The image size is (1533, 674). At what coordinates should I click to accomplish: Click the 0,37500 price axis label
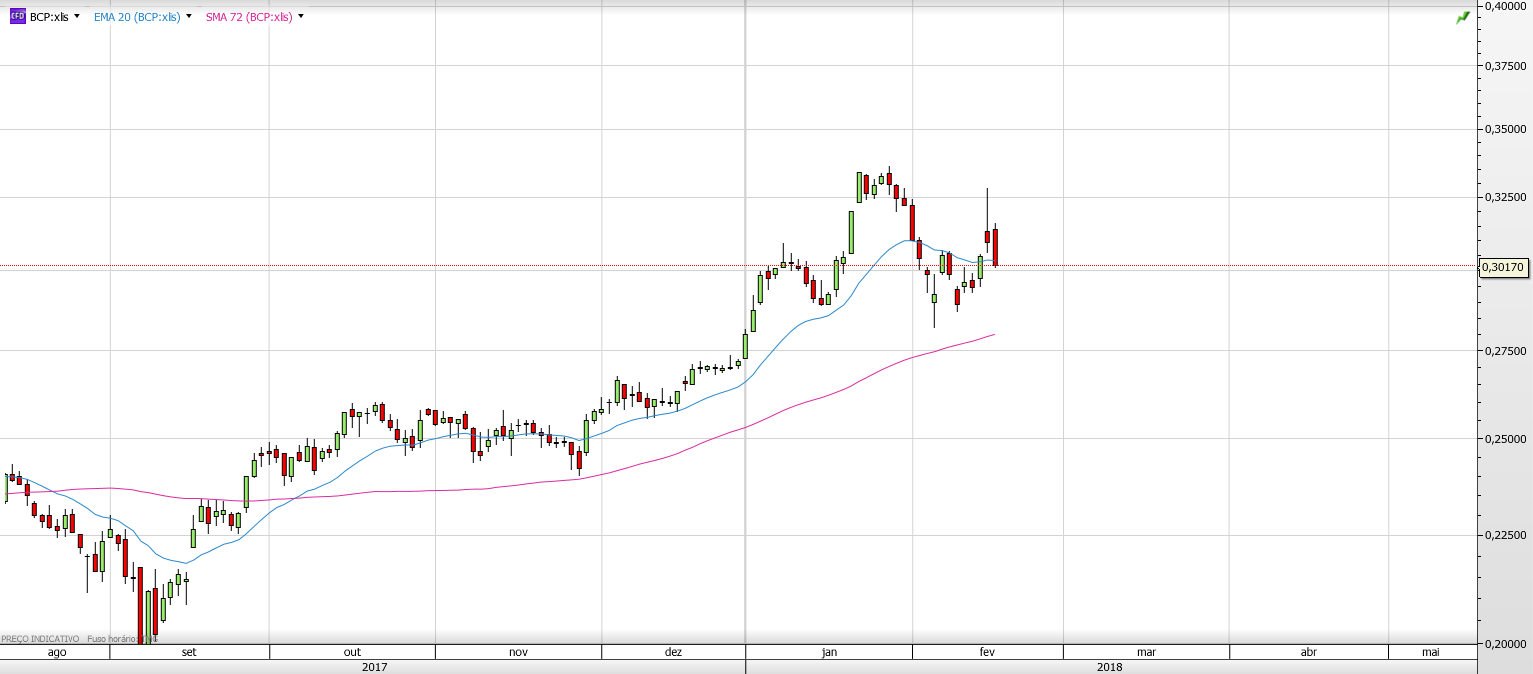(x=1505, y=66)
